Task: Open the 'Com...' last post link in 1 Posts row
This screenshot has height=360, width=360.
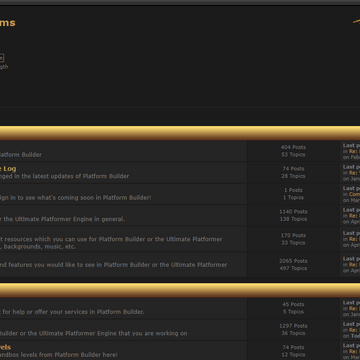Action: pyautogui.click(x=354, y=194)
